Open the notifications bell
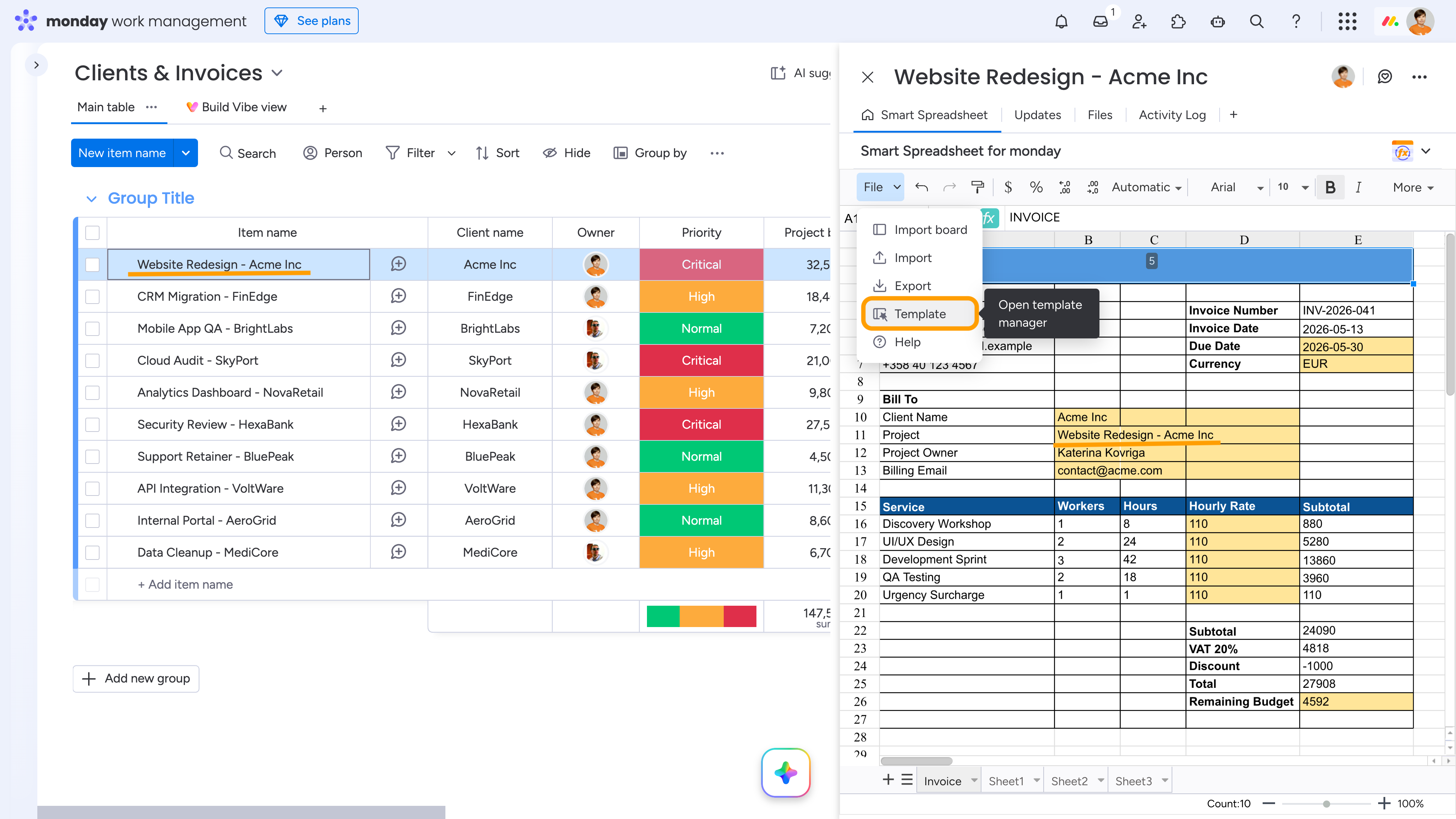This screenshot has width=1456, height=819. coord(1061,21)
